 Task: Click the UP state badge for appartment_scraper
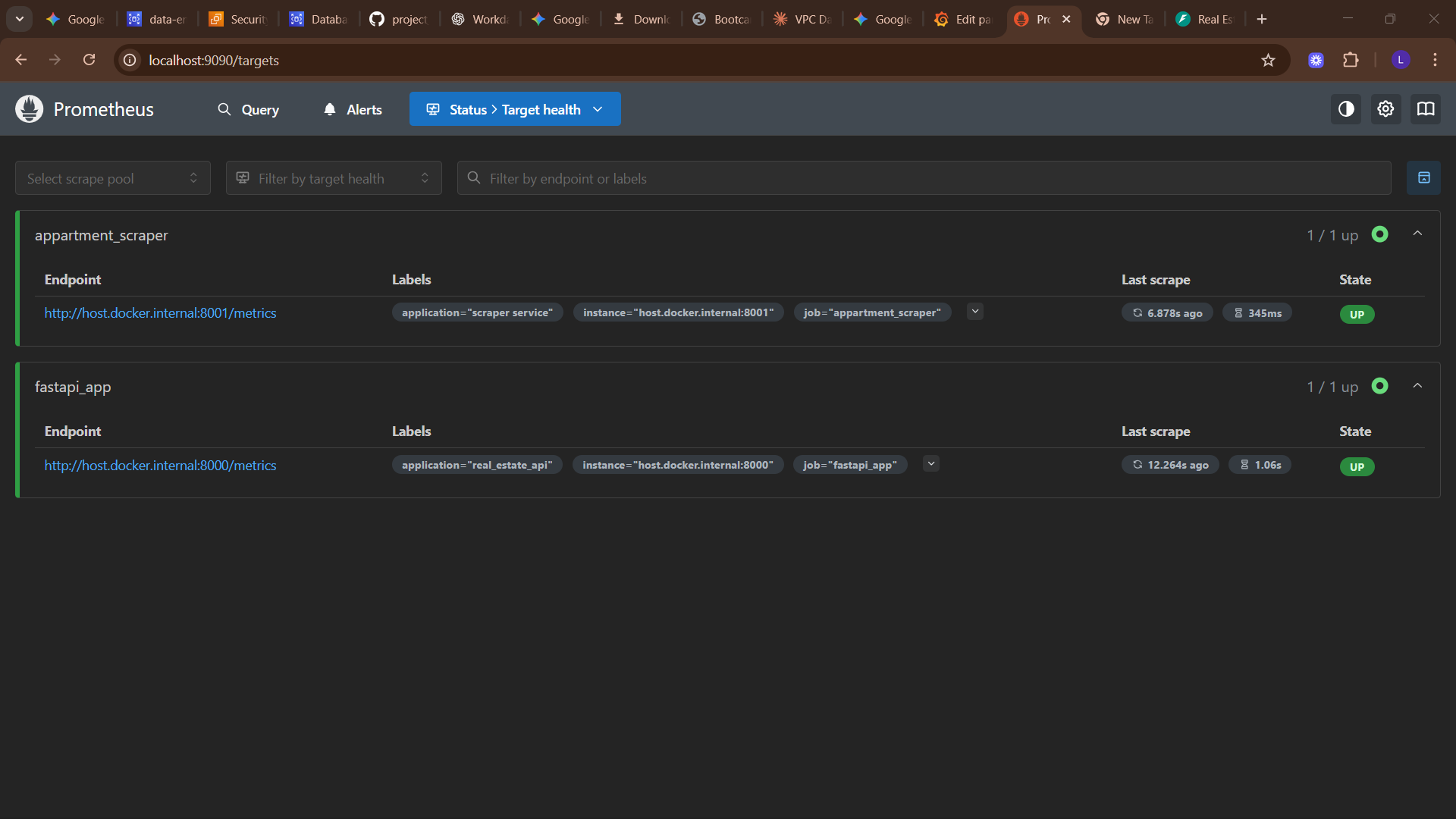tap(1357, 314)
